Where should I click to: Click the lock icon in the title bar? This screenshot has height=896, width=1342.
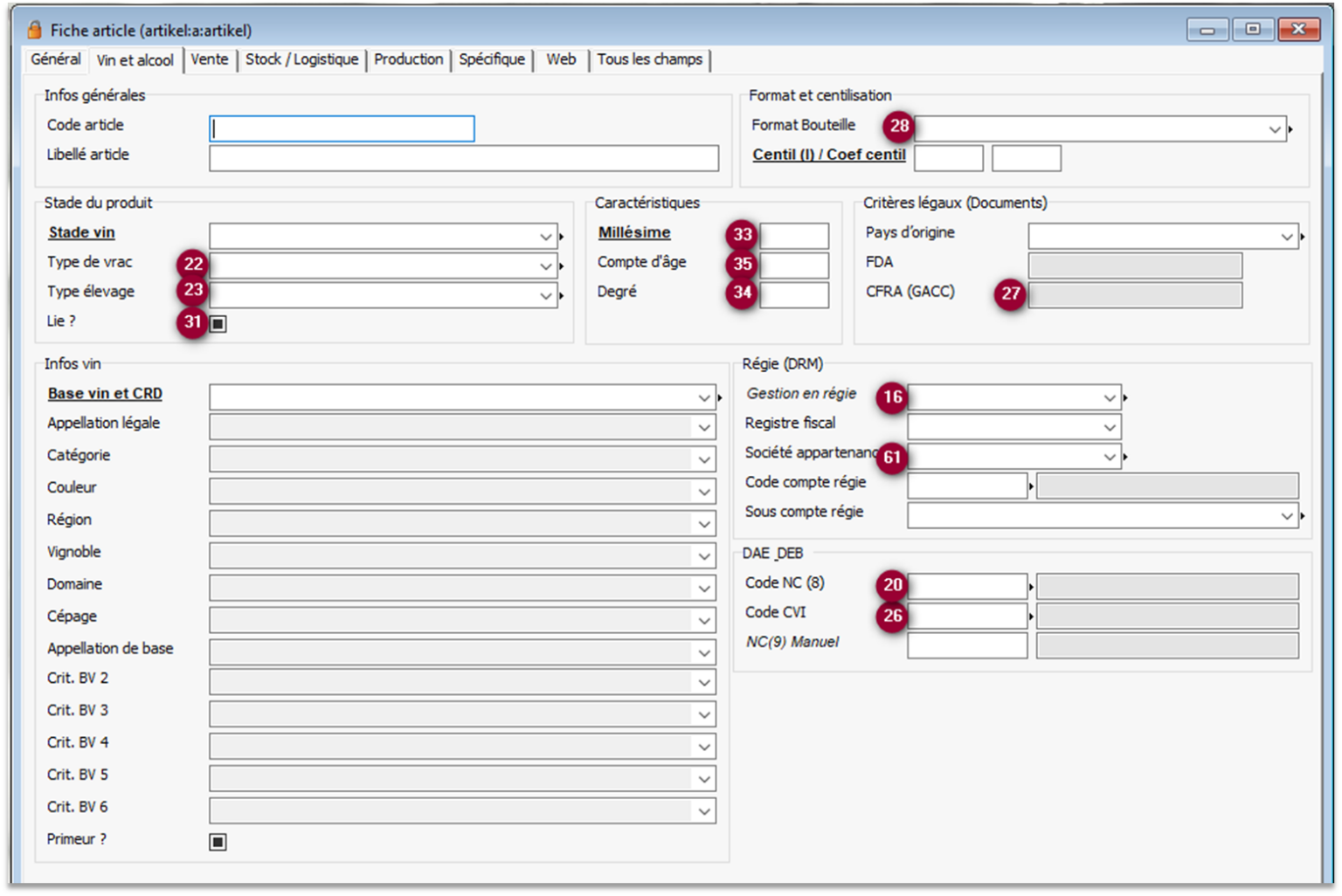[34, 31]
